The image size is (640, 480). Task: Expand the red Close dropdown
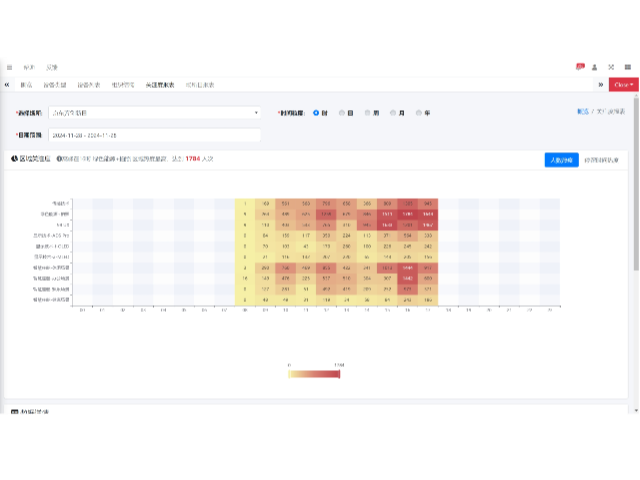pyautogui.click(x=623, y=85)
